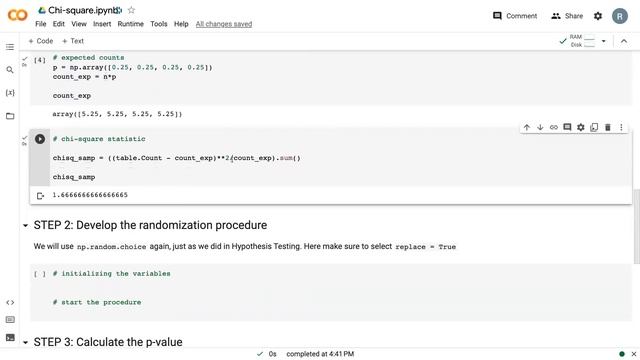Image resolution: width=640 pixels, height=360 pixels.
Task: Collapse the header toolbar with chevron
Action: (x=624, y=41)
